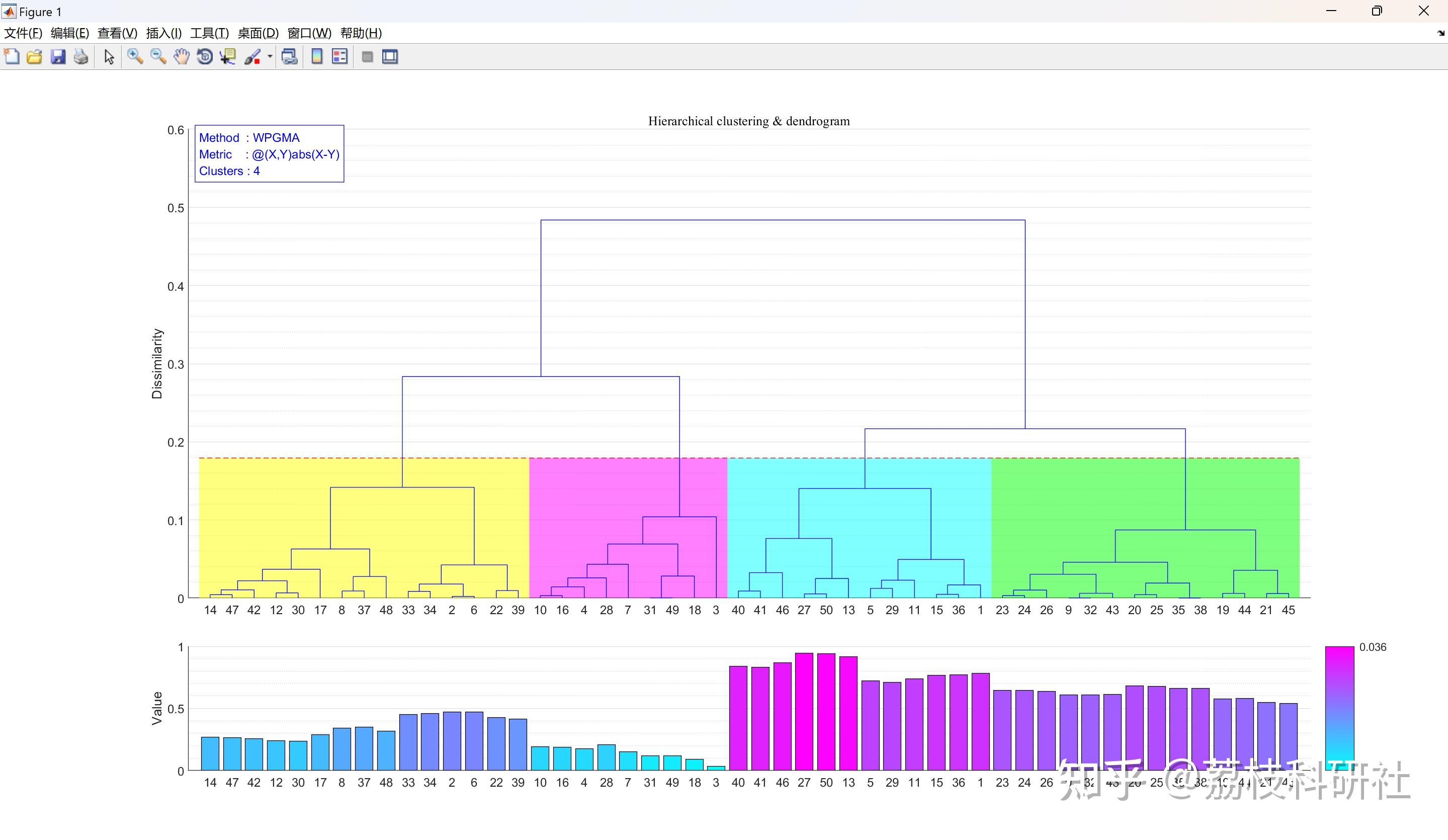Toggle the Insert Colorbar button
This screenshot has width=1448, height=840.
(x=316, y=57)
